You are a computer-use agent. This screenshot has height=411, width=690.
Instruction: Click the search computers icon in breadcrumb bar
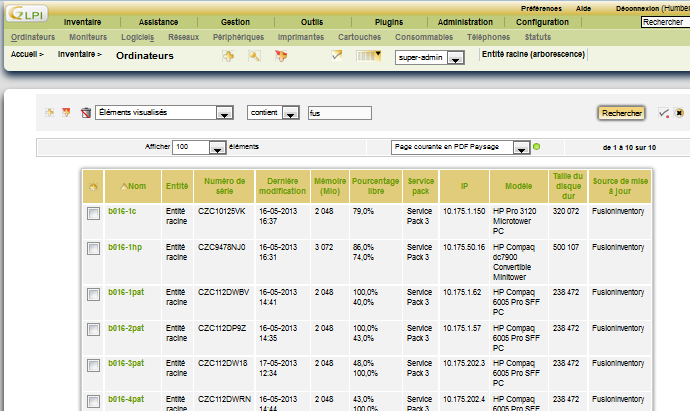click(x=254, y=56)
